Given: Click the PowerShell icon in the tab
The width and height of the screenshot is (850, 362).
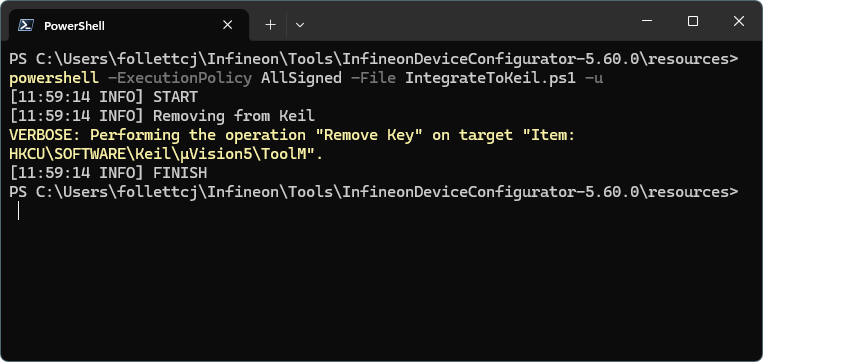Looking at the screenshot, I should point(26,25).
